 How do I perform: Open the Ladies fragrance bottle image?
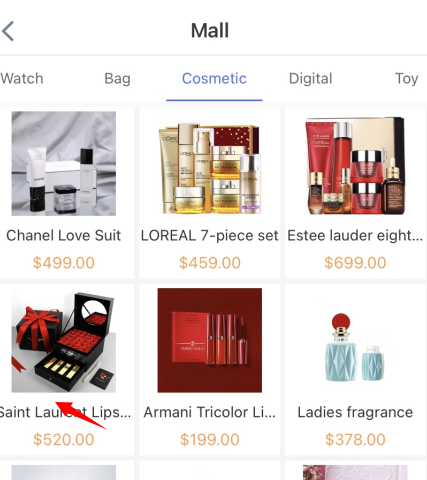(355, 340)
